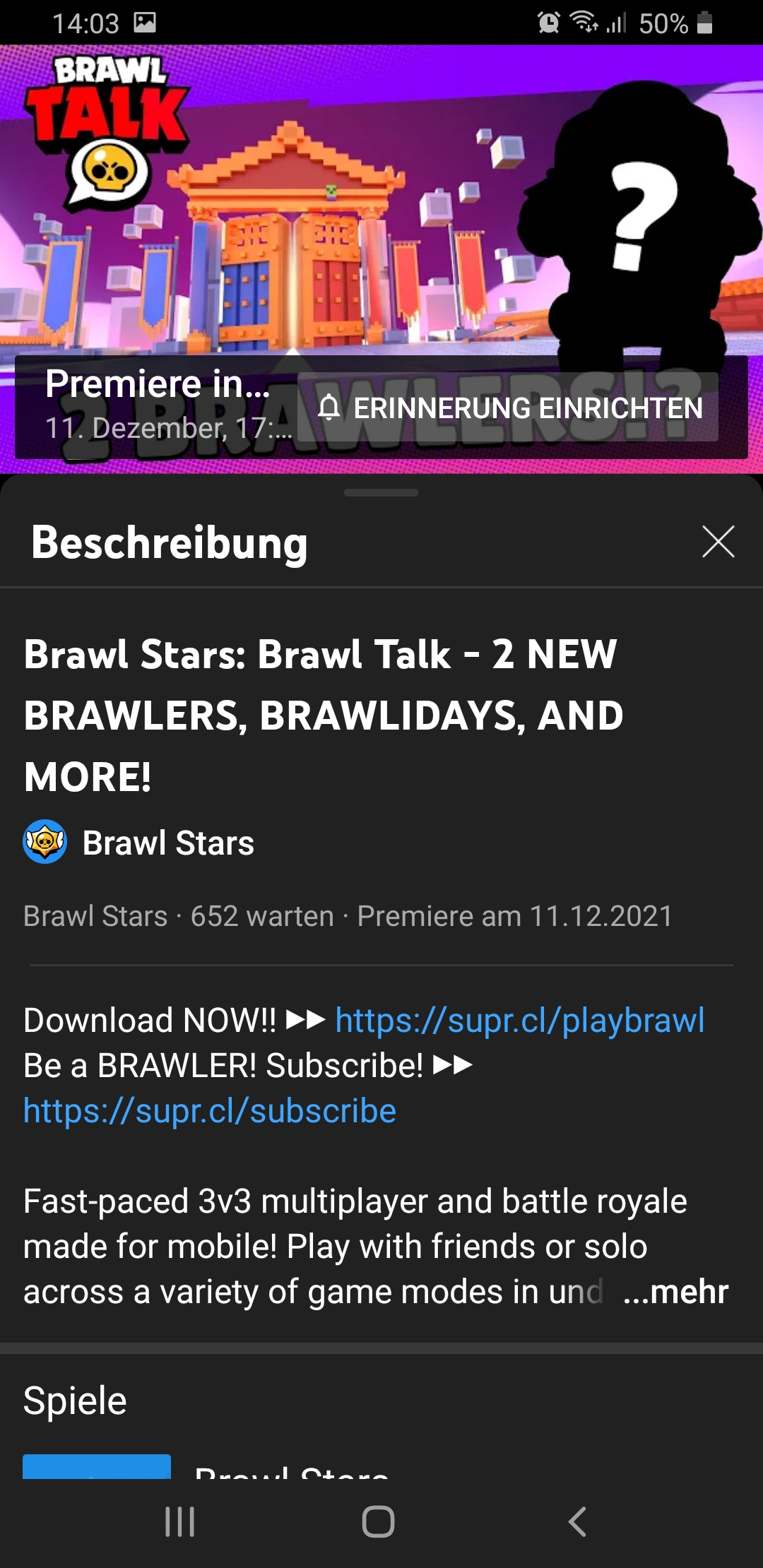Tap the bell reminder icon
Screen dimensions: 763x1568
click(329, 408)
